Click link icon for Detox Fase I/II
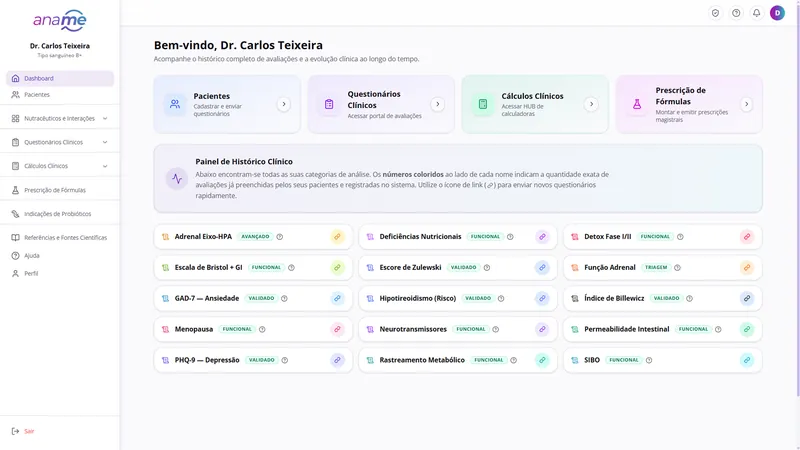The height and width of the screenshot is (450, 800). click(x=746, y=237)
